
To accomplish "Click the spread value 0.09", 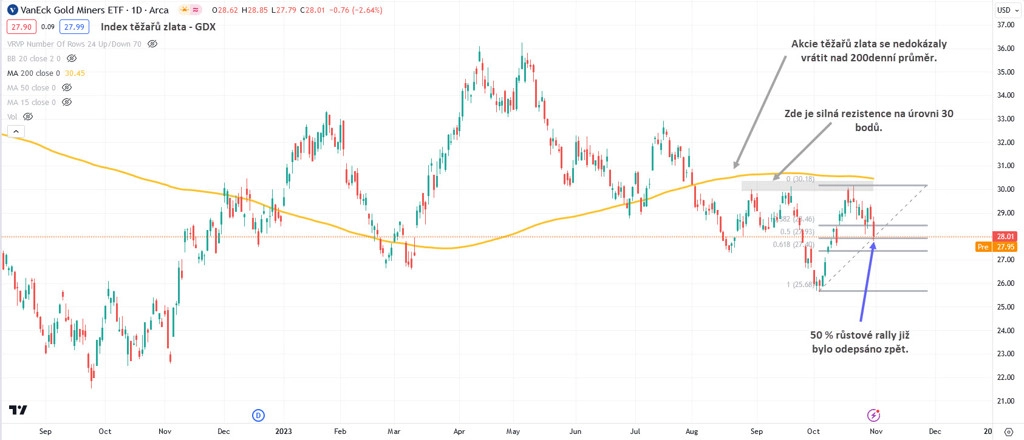I will pos(46,26).
